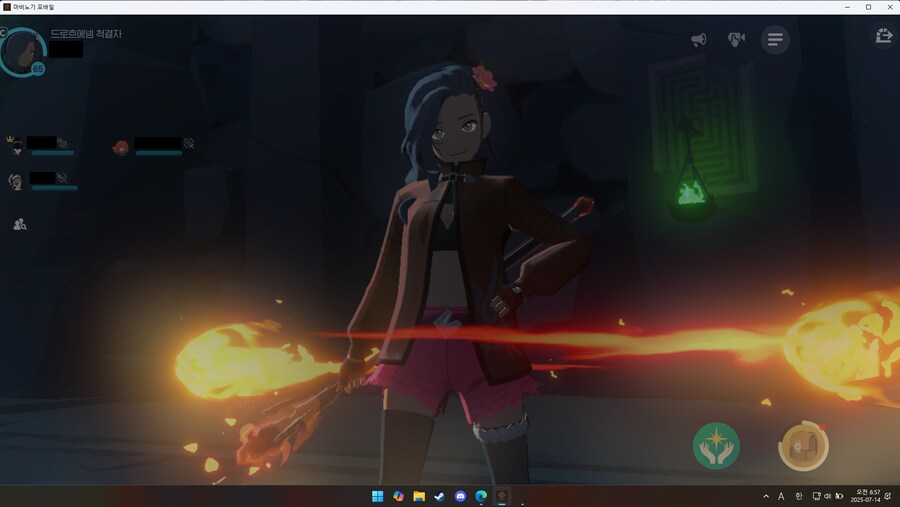
Task: Open Copilot from the taskbar
Action: tap(398, 497)
